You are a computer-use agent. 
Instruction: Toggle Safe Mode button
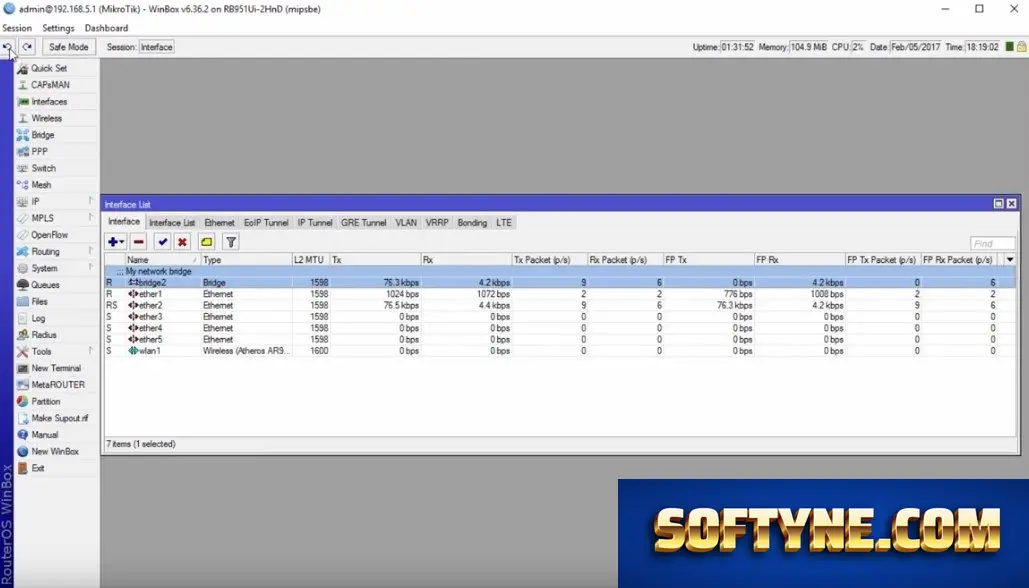pyautogui.click(x=68, y=47)
